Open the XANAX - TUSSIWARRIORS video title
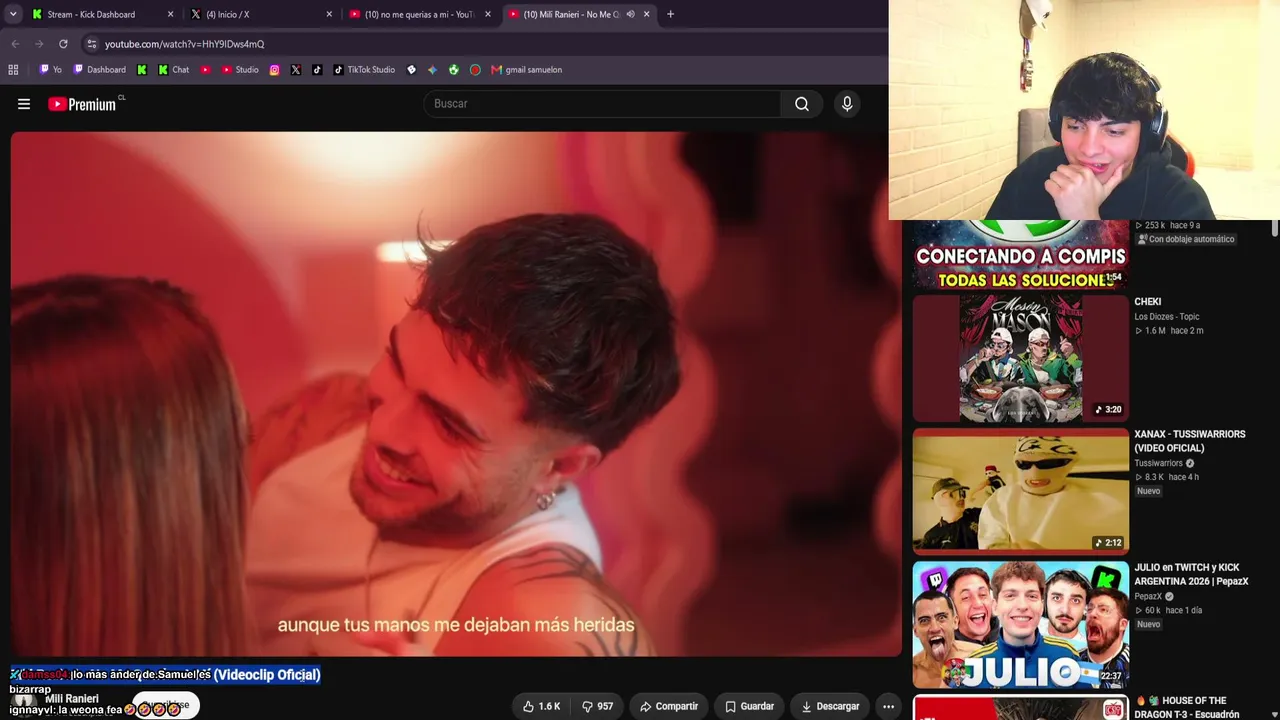Screen dimensions: 1280x720 coord(1190,441)
